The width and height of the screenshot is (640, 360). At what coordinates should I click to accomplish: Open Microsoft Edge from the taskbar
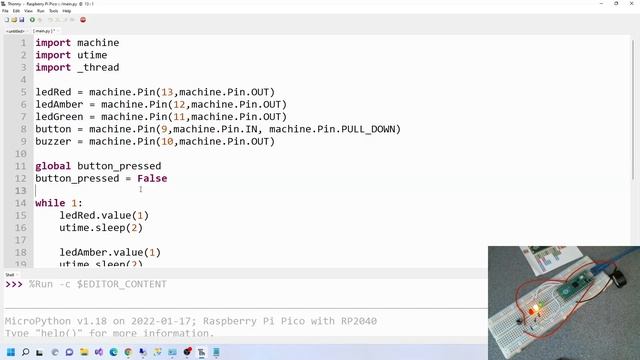click(x=113, y=352)
